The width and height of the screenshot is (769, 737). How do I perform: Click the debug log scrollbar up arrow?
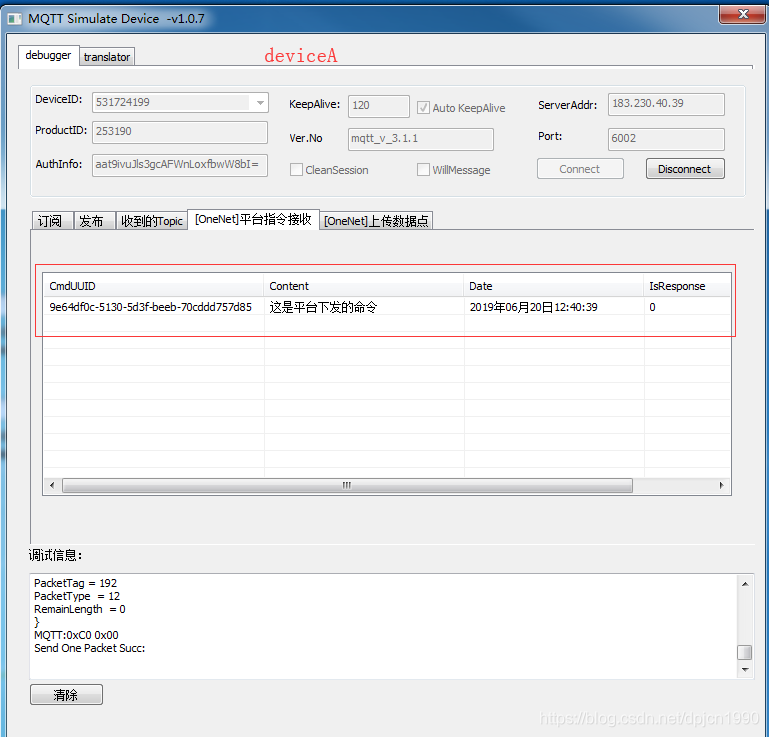click(745, 584)
